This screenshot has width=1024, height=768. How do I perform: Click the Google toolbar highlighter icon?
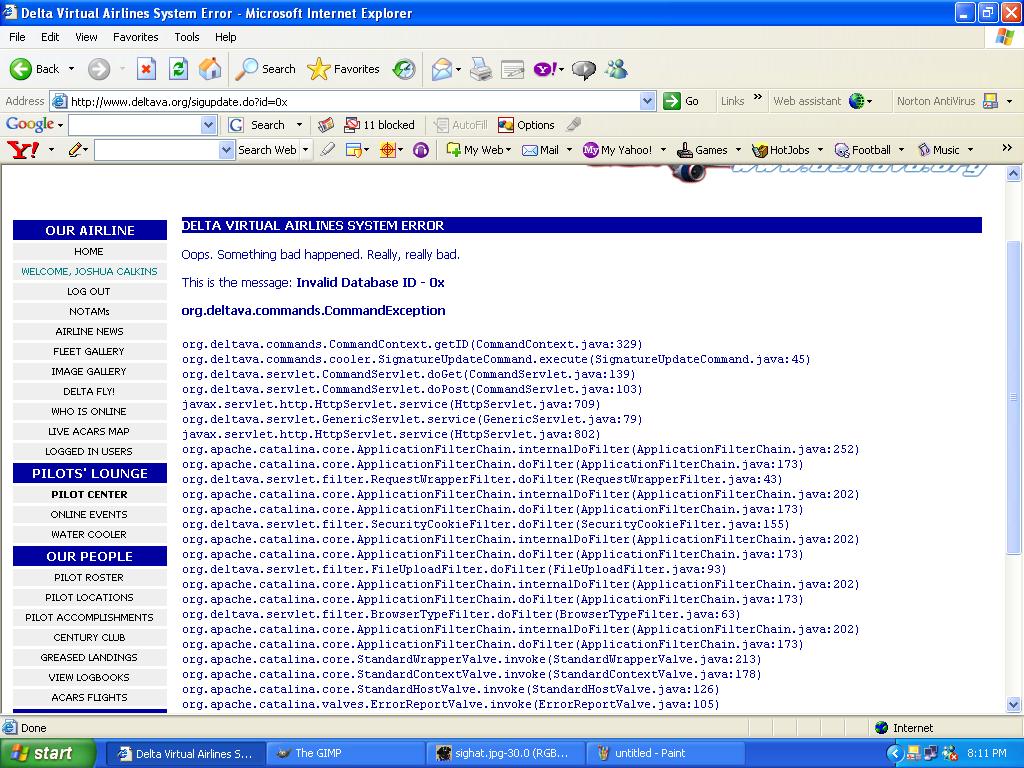tap(573, 124)
